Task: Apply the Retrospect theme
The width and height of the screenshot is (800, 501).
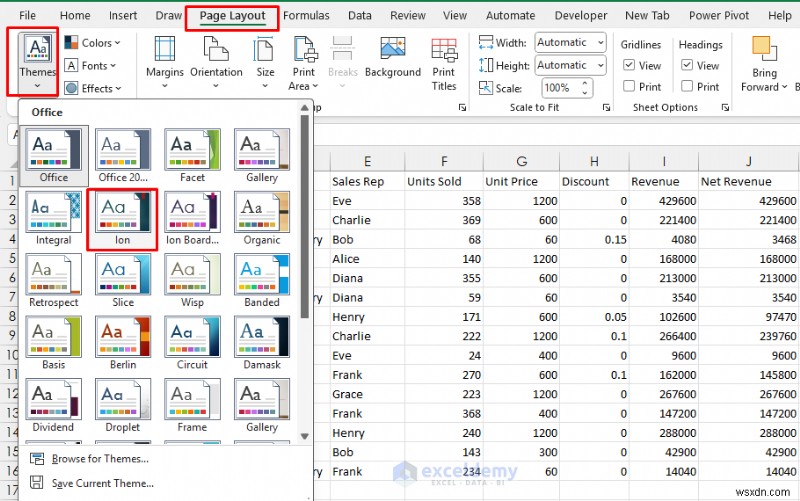Action: 54,281
